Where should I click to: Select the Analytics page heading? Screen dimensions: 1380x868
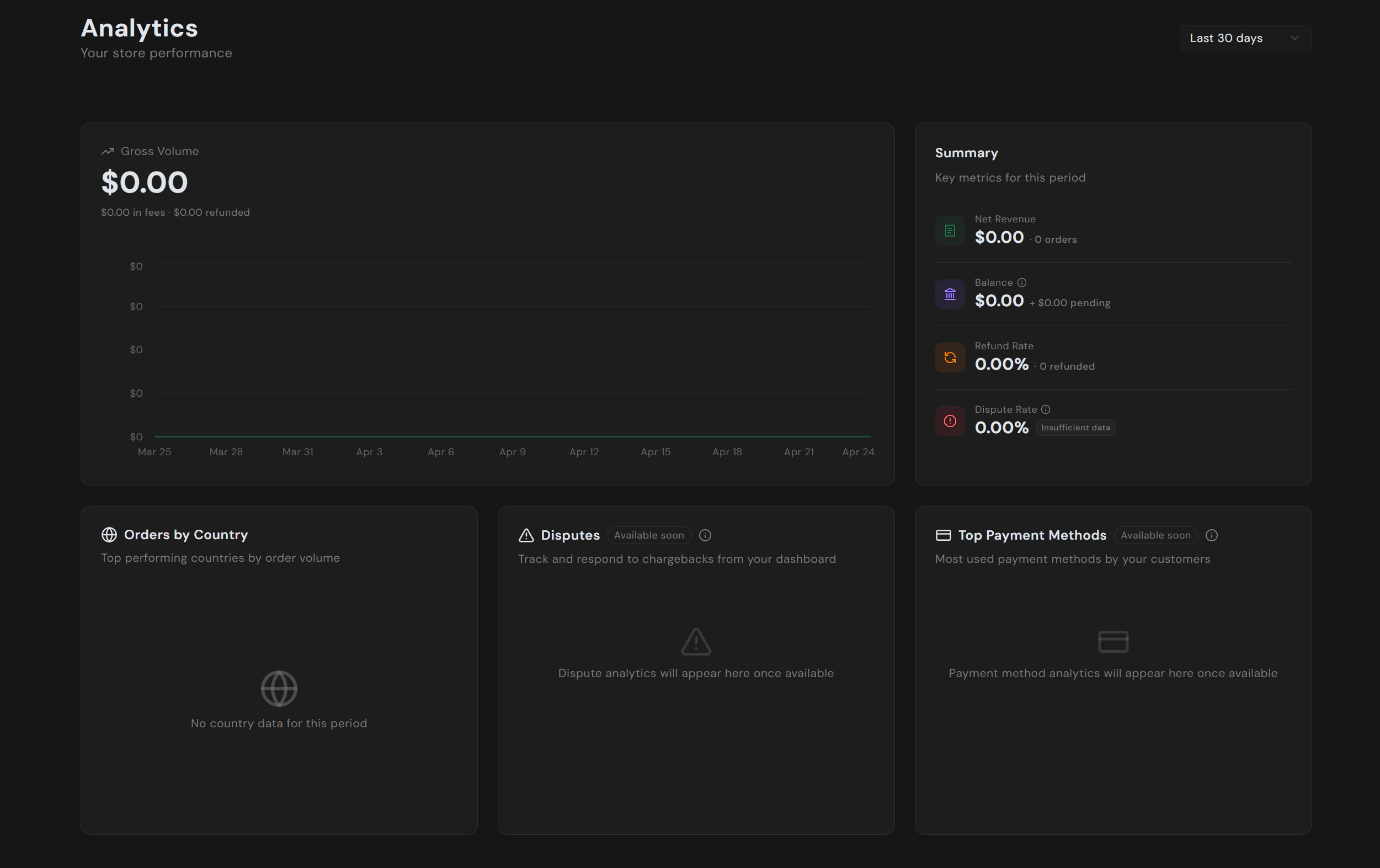(139, 28)
